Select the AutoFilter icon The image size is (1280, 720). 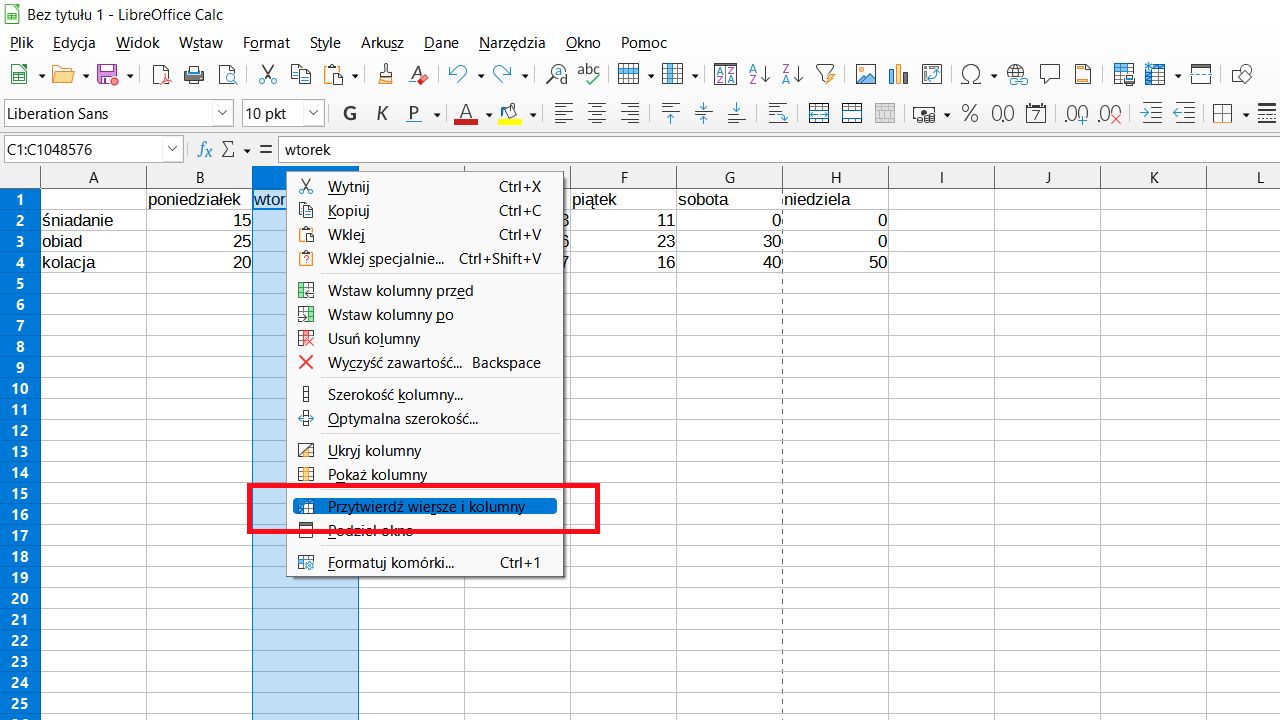(825, 74)
